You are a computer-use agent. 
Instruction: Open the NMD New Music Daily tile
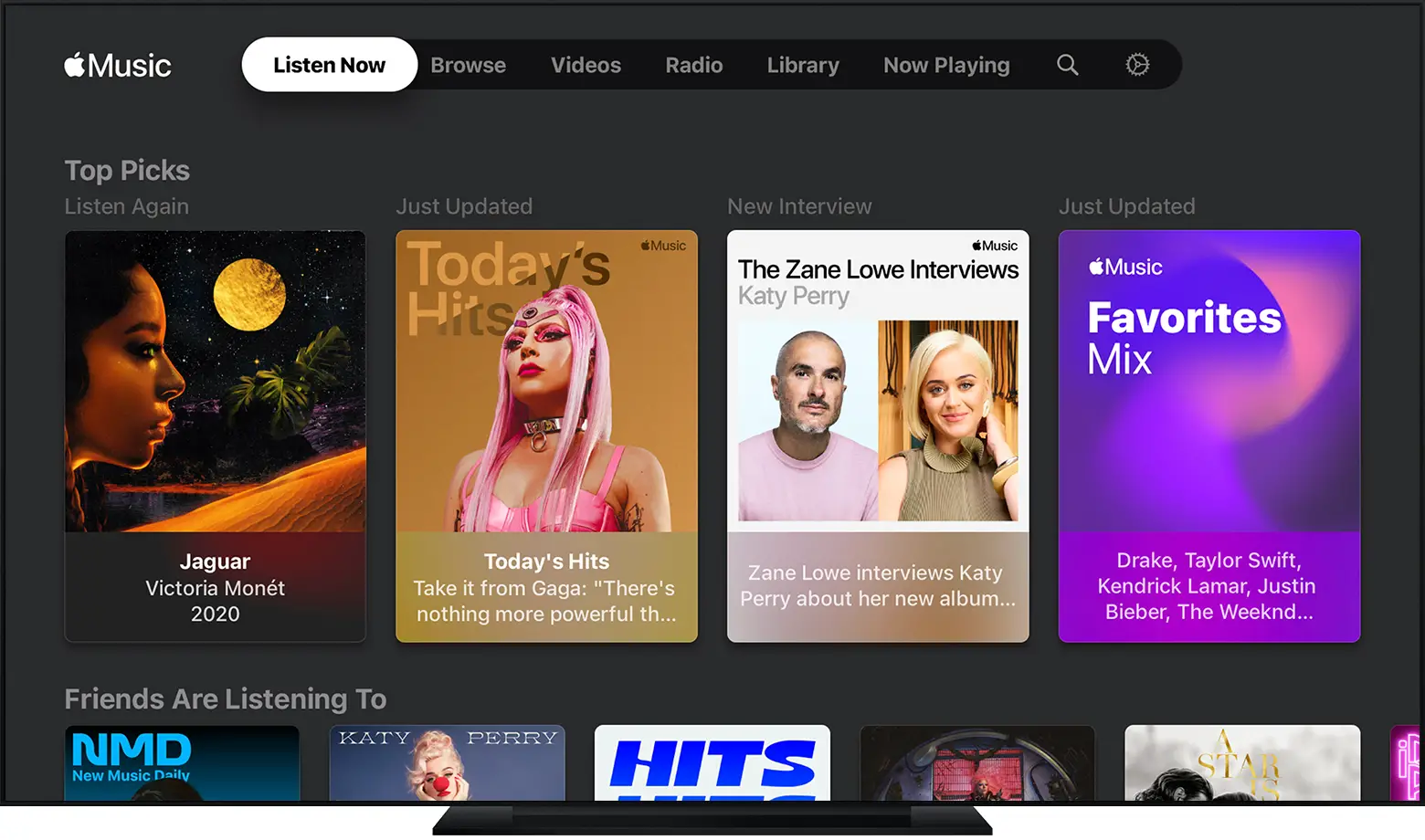click(x=182, y=762)
